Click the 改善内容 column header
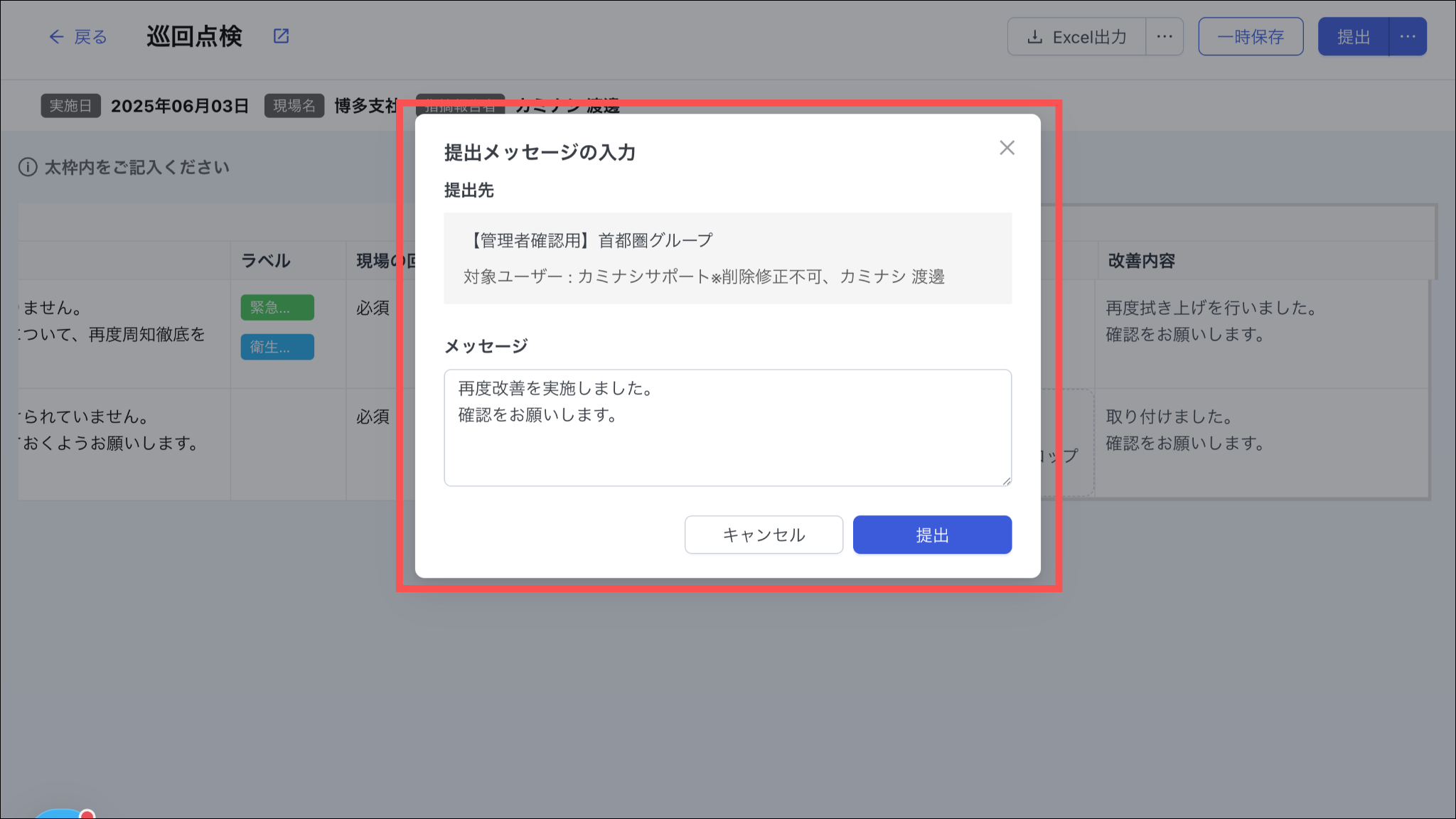Viewport: 1456px width, 819px height. (x=1141, y=261)
